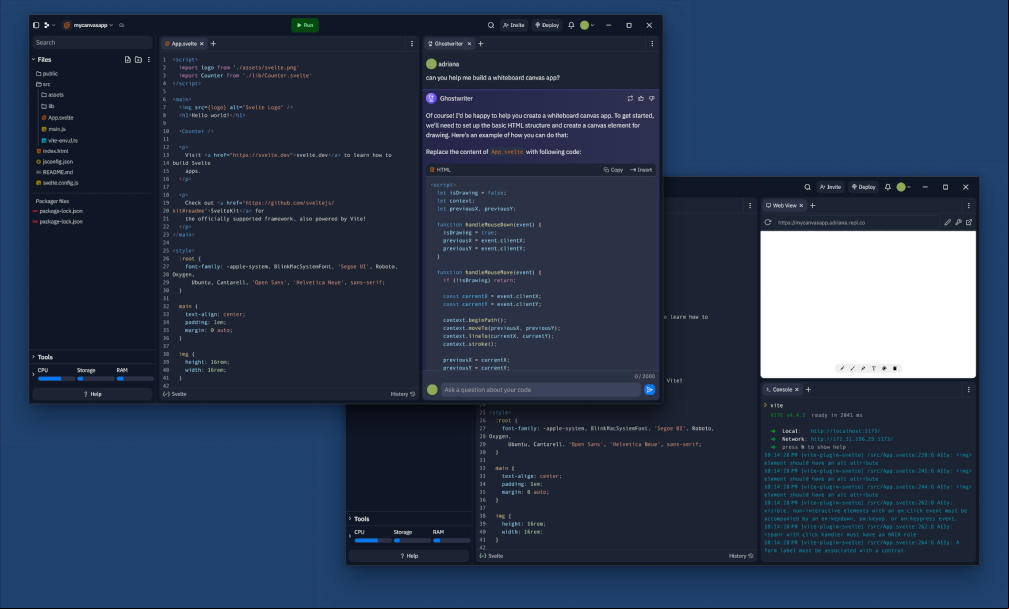The width and height of the screenshot is (1009, 609).
Task: Open index.html in the file tree
Action: tap(52, 151)
